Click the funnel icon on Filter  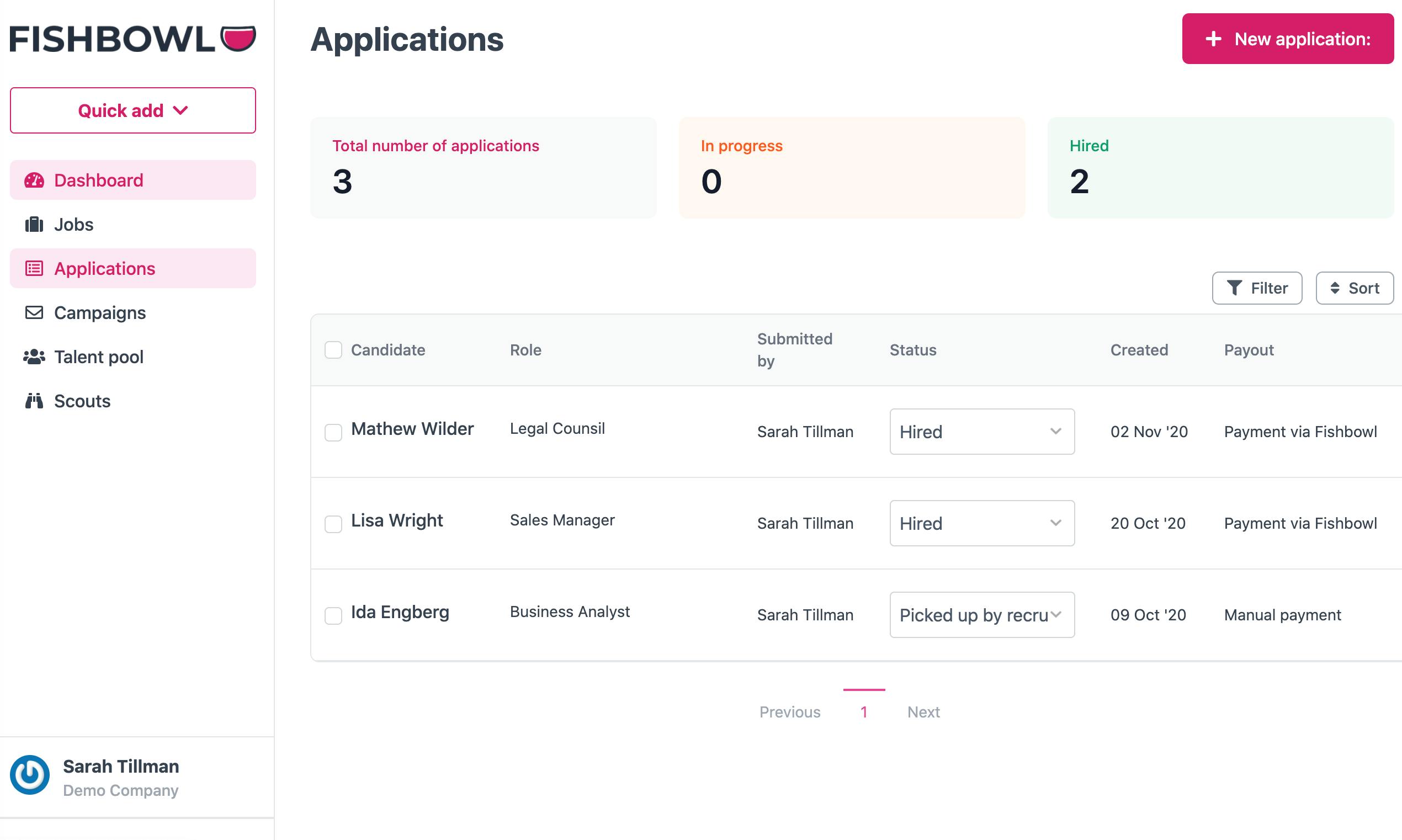[1234, 288]
